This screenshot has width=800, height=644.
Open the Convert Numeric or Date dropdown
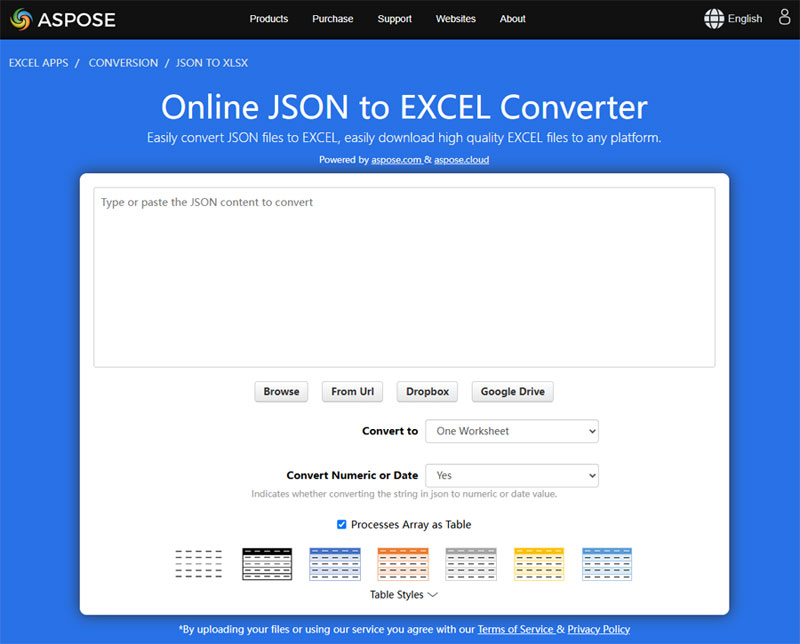(x=512, y=476)
